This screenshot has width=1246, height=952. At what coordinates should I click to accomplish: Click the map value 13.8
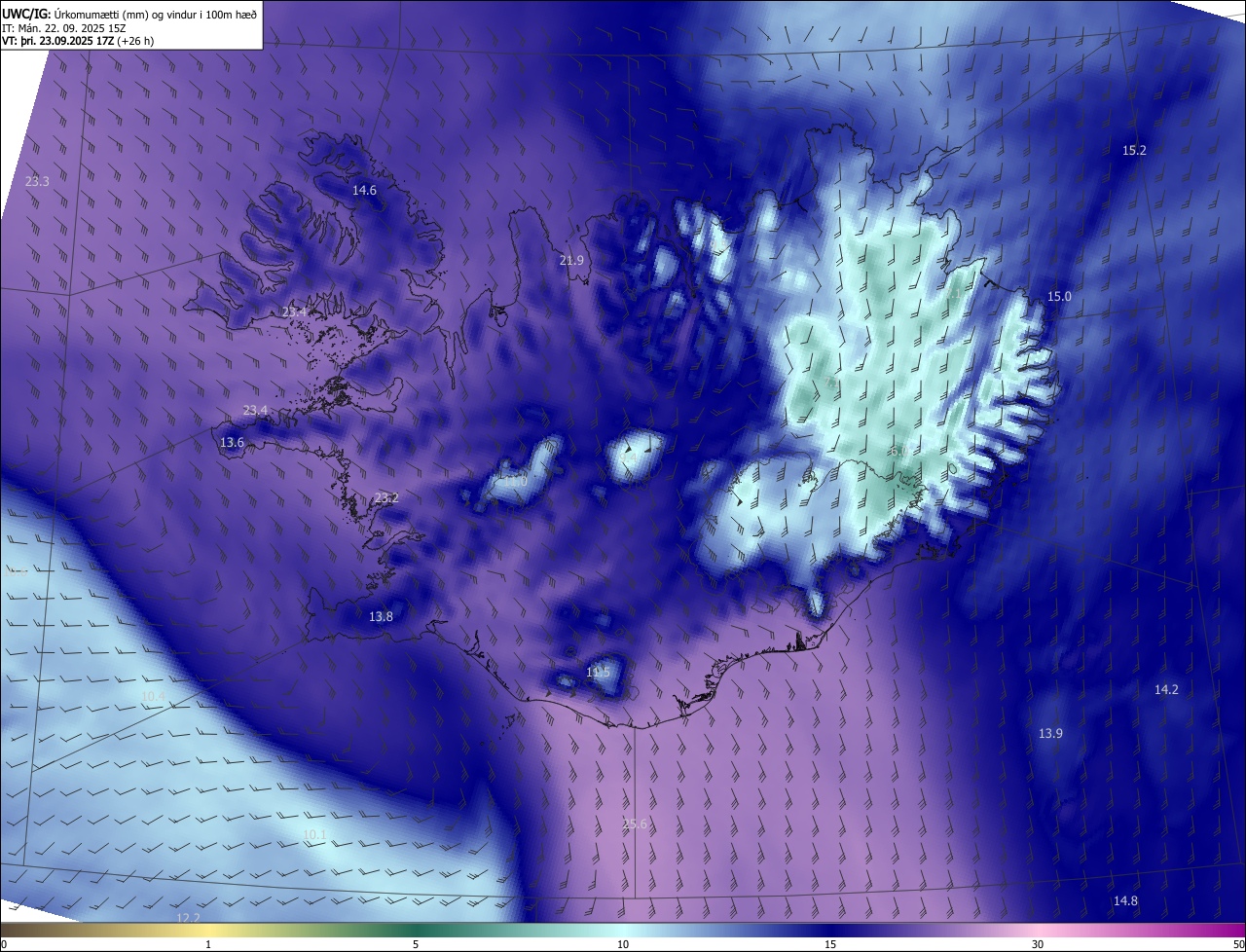coord(381,616)
